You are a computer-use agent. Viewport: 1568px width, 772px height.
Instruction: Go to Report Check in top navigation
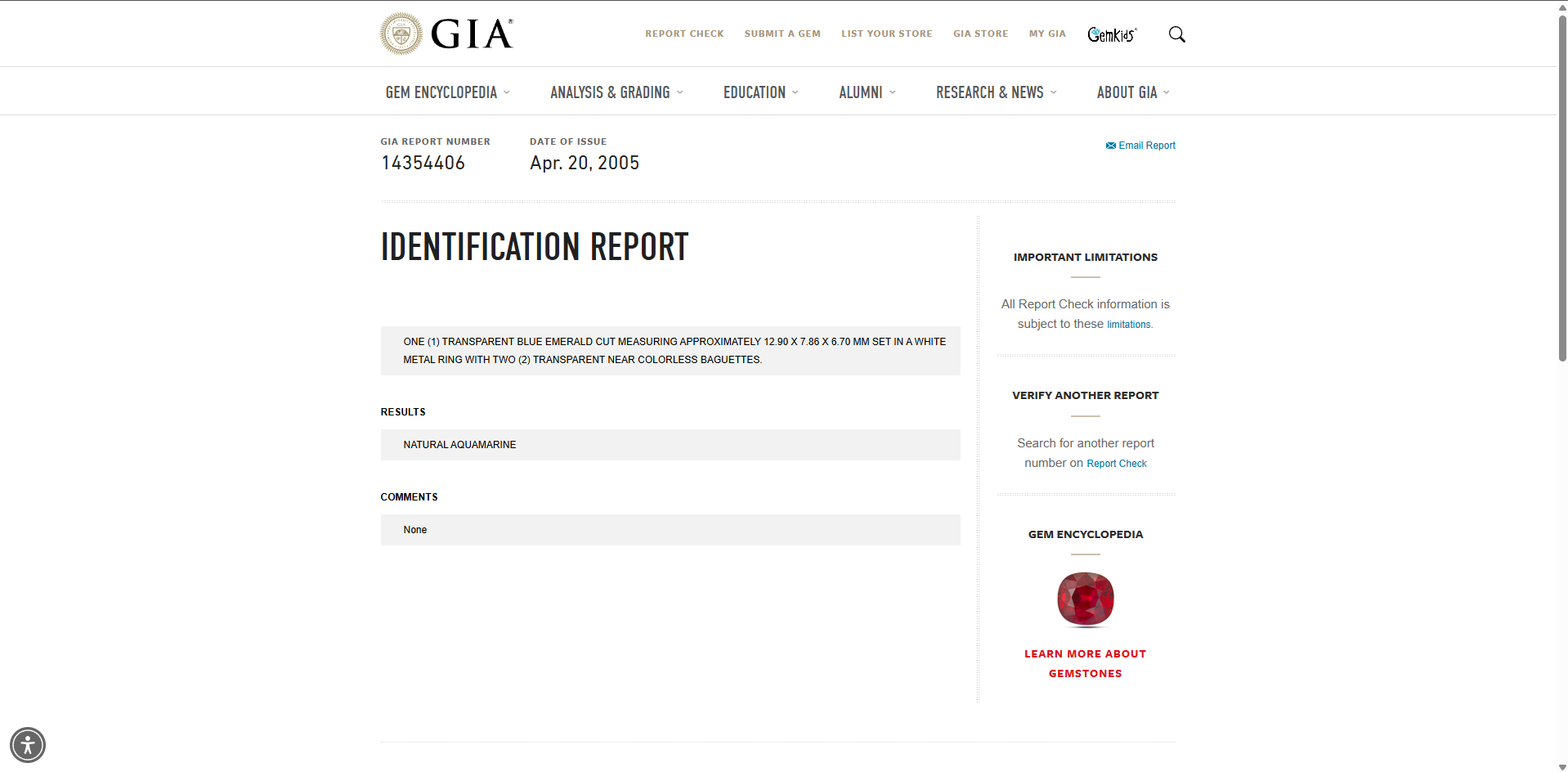(x=684, y=34)
